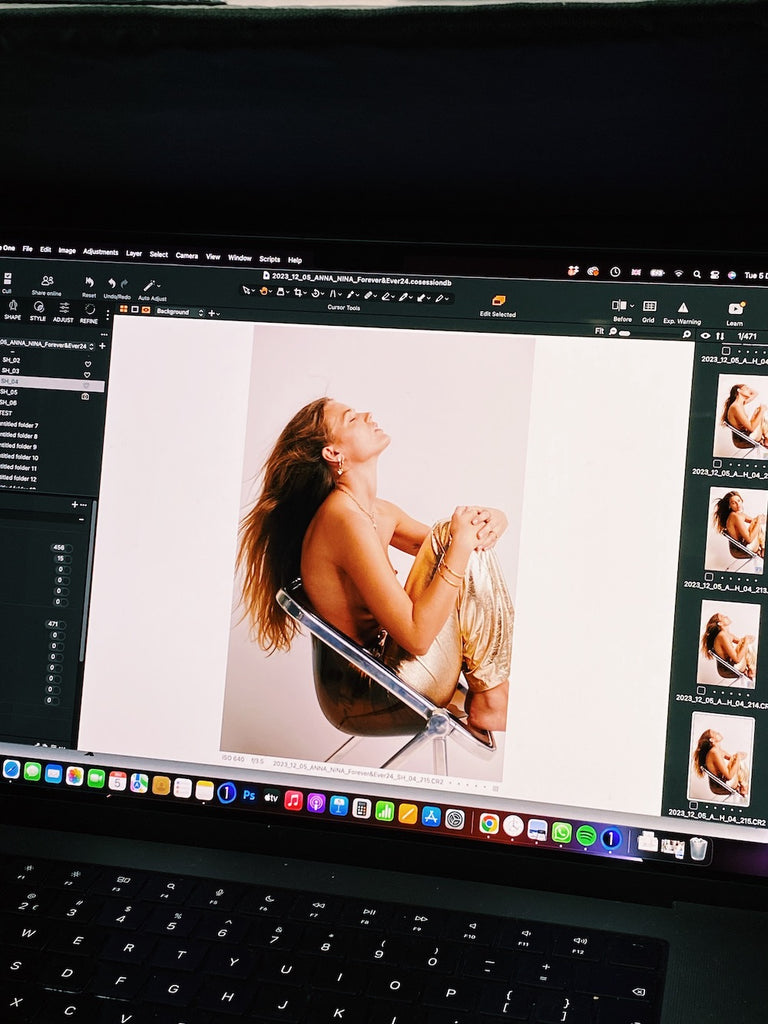768x1024 pixels.
Task: Open the Scripts menu
Action: (270, 259)
